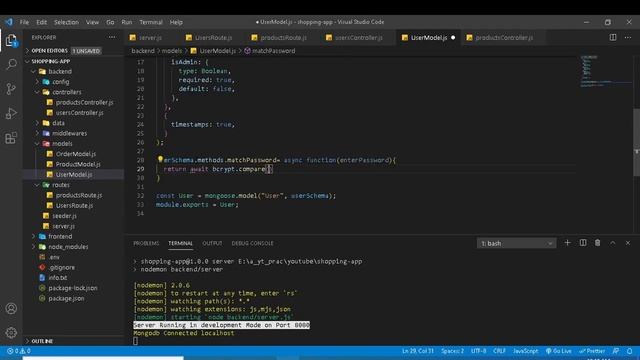This screenshot has width=640, height=360.
Task: Show the Output panel tab
Action: (x=212, y=243)
